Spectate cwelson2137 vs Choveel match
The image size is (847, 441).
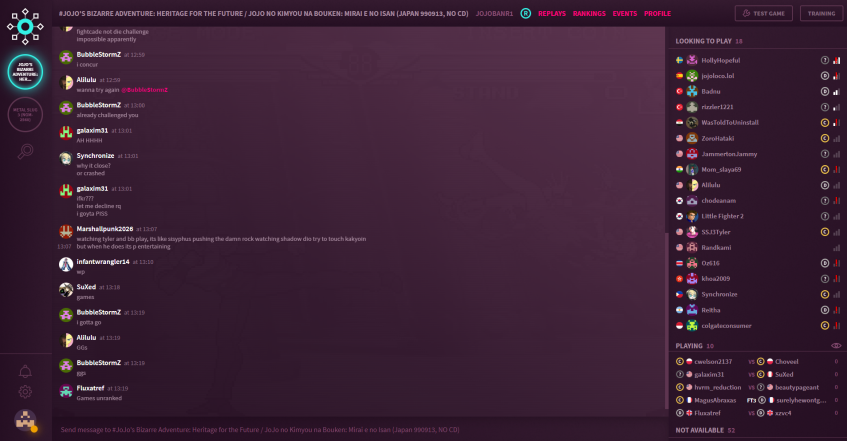757,362
